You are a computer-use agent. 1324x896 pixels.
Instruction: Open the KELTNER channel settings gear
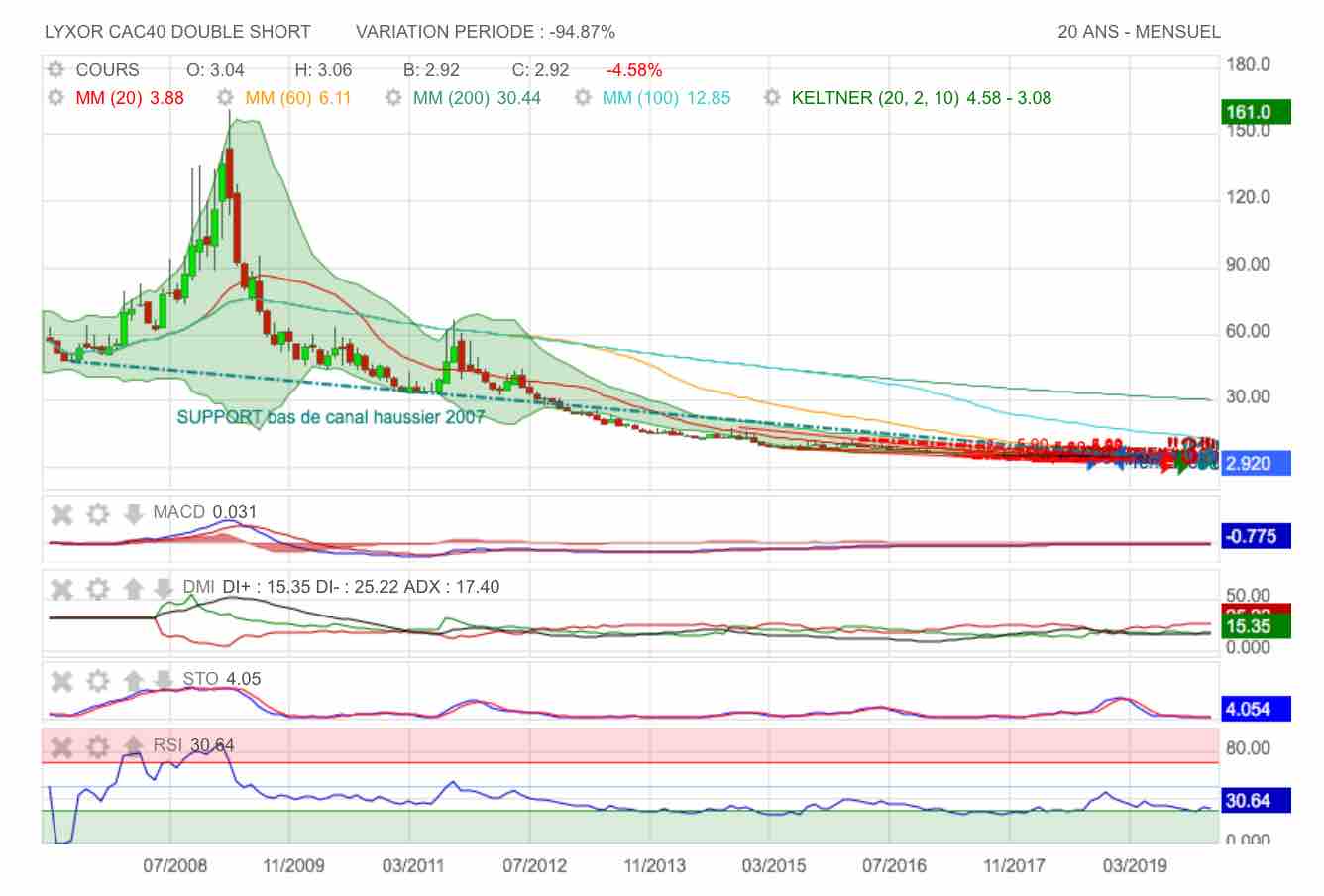772,98
